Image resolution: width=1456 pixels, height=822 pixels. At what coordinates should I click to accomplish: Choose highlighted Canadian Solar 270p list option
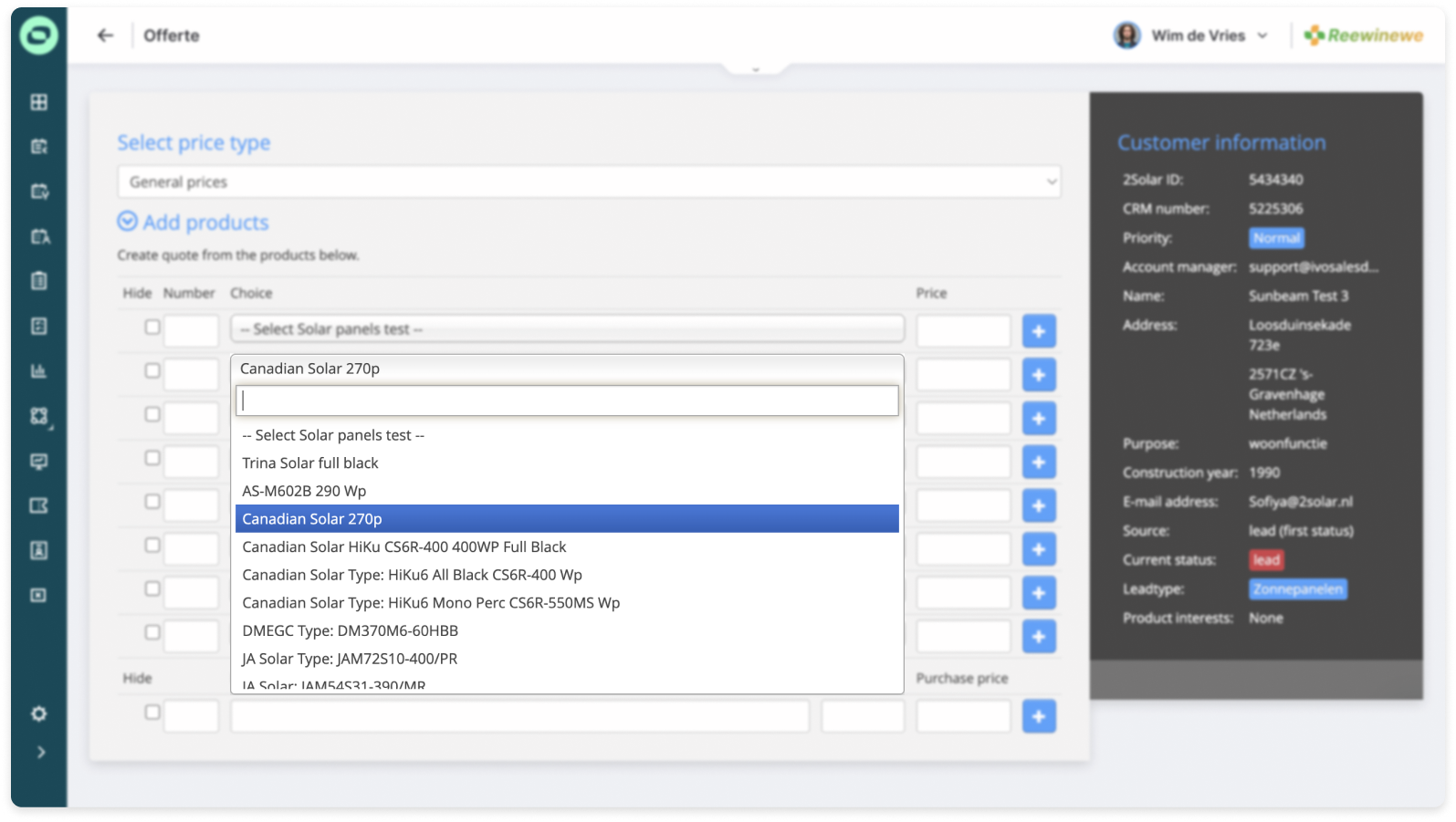(x=567, y=519)
